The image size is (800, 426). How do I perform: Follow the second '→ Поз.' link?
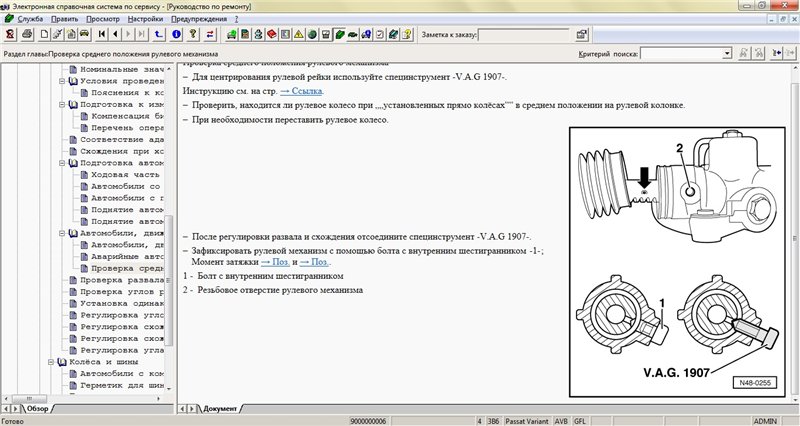(314, 262)
